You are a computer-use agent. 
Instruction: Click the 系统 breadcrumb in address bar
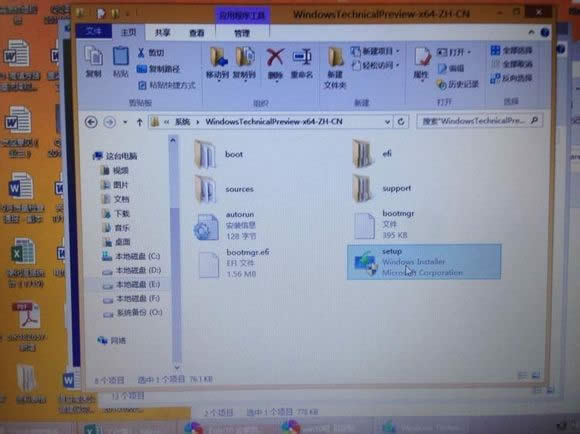click(182, 122)
